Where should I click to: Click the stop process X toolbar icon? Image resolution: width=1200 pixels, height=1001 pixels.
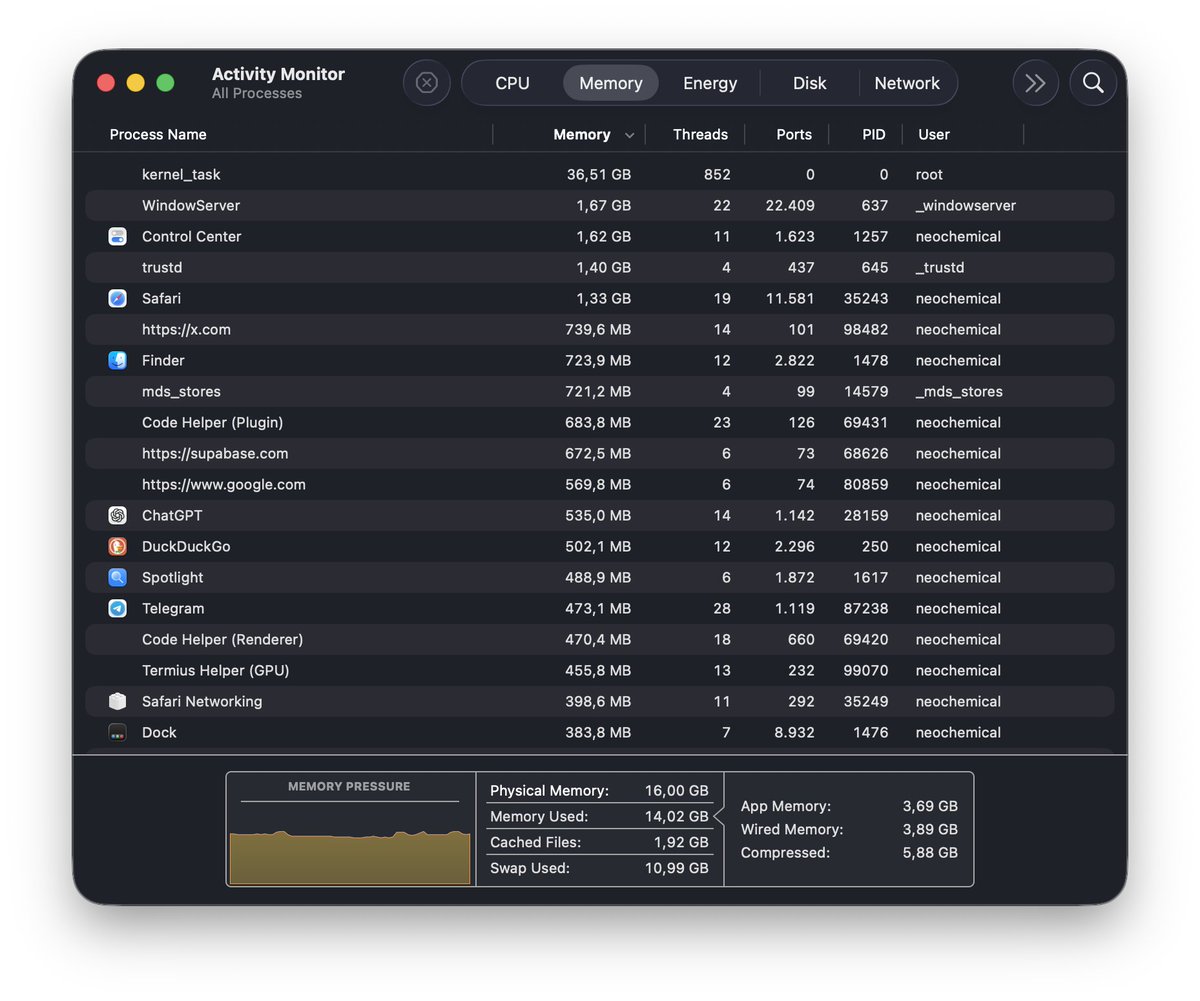(x=427, y=83)
